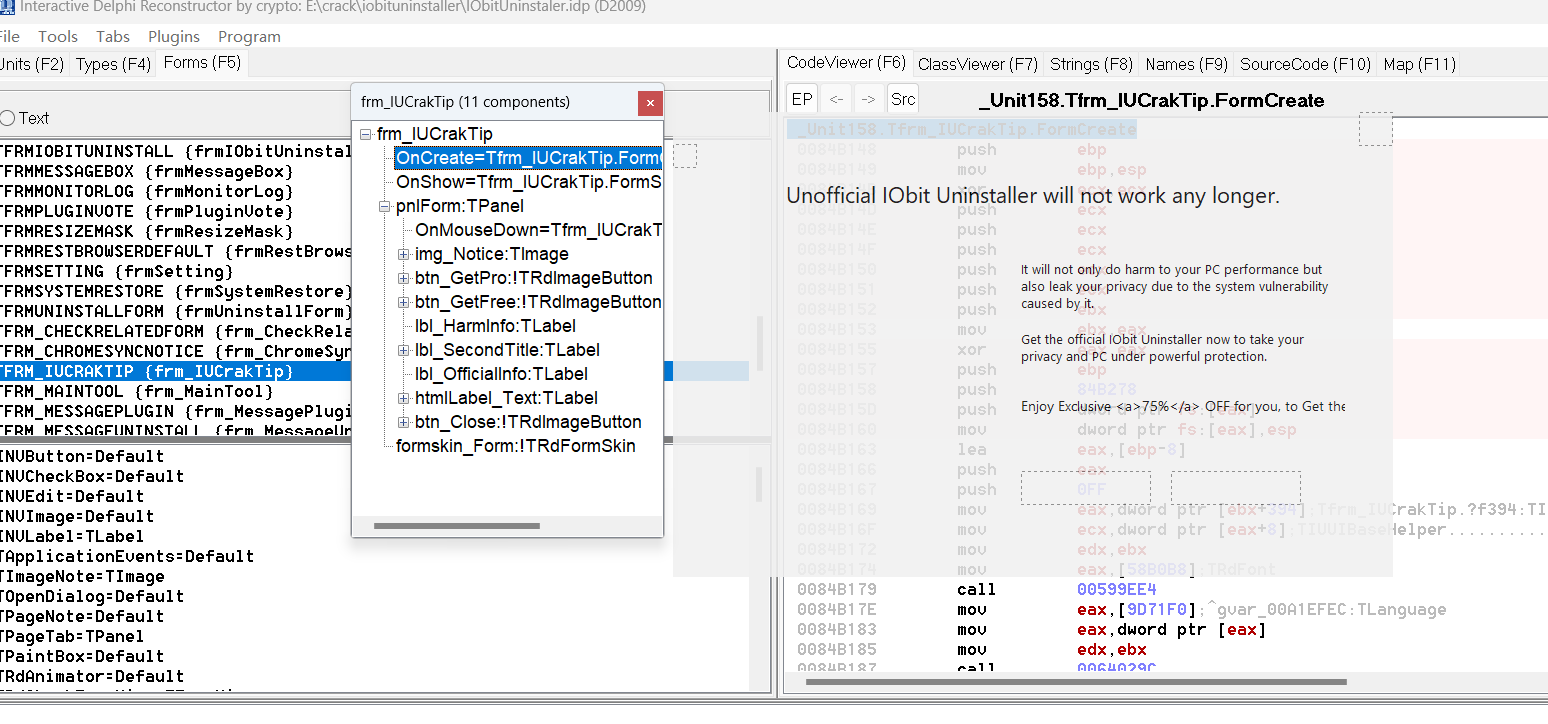Select formskin_Form:!TRdFormSkin tree item
1548x724 pixels.
pos(515,446)
